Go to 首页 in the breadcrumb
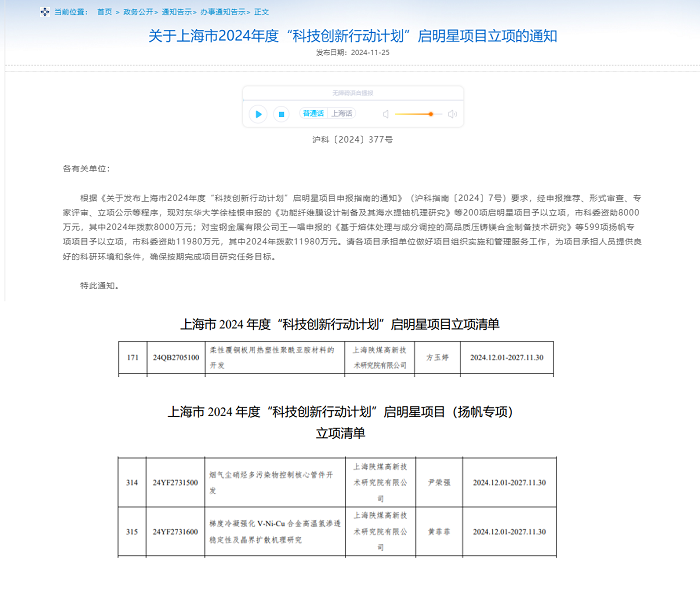 click(106, 12)
